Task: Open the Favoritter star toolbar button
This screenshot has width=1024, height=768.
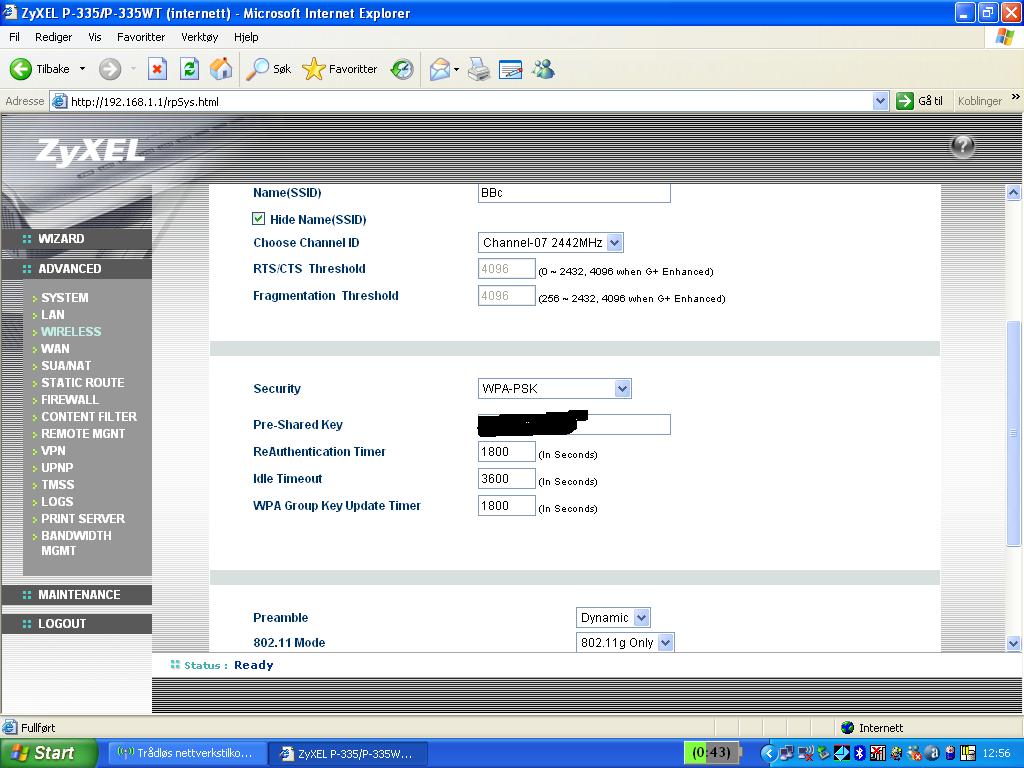Action: point(340,69)
